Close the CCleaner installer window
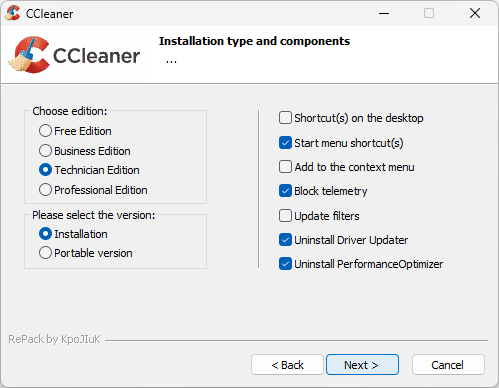Screen dimensions: 499x388 [475, 13]
